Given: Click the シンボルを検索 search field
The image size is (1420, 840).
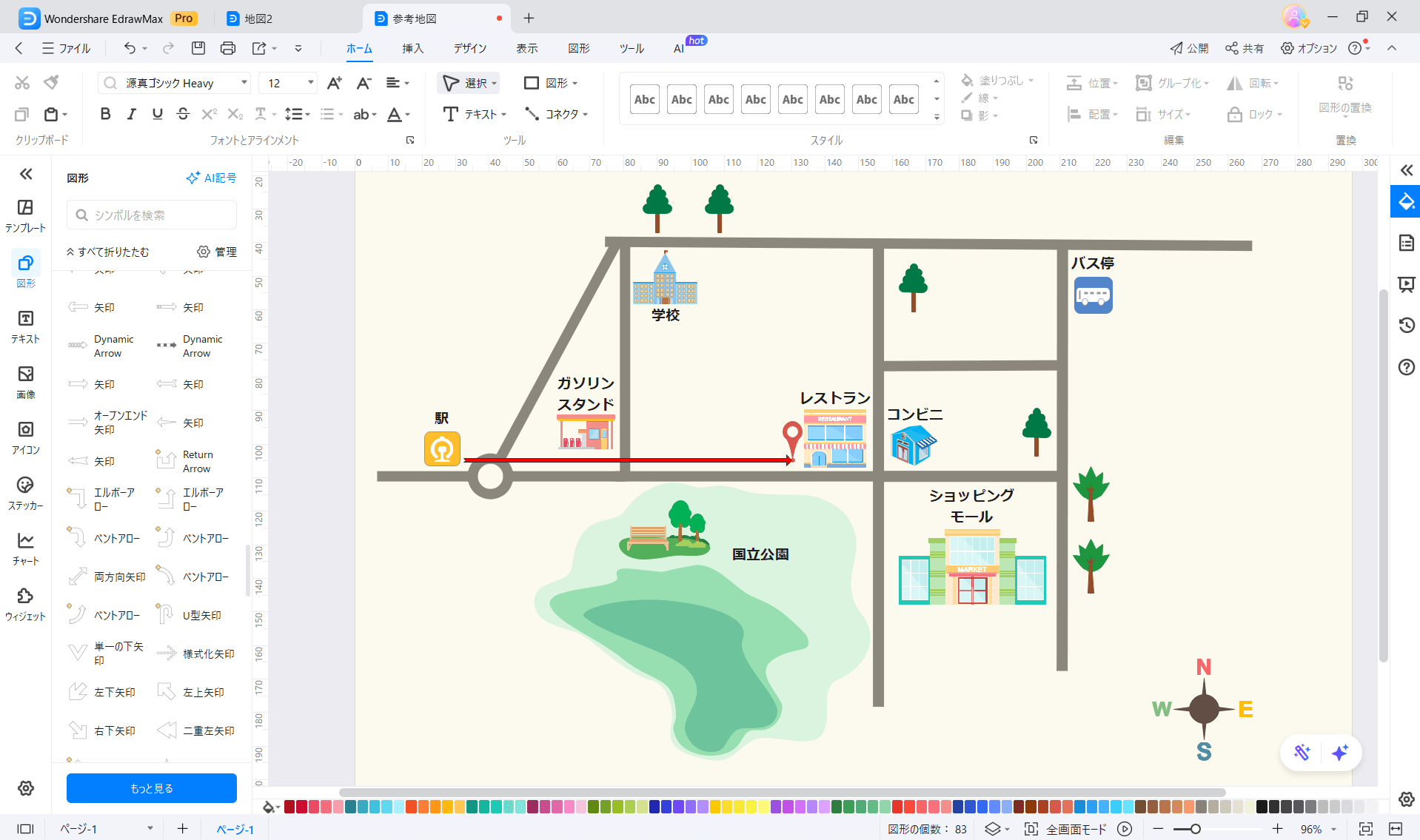Looking at the screenshot, I should 152,215.
